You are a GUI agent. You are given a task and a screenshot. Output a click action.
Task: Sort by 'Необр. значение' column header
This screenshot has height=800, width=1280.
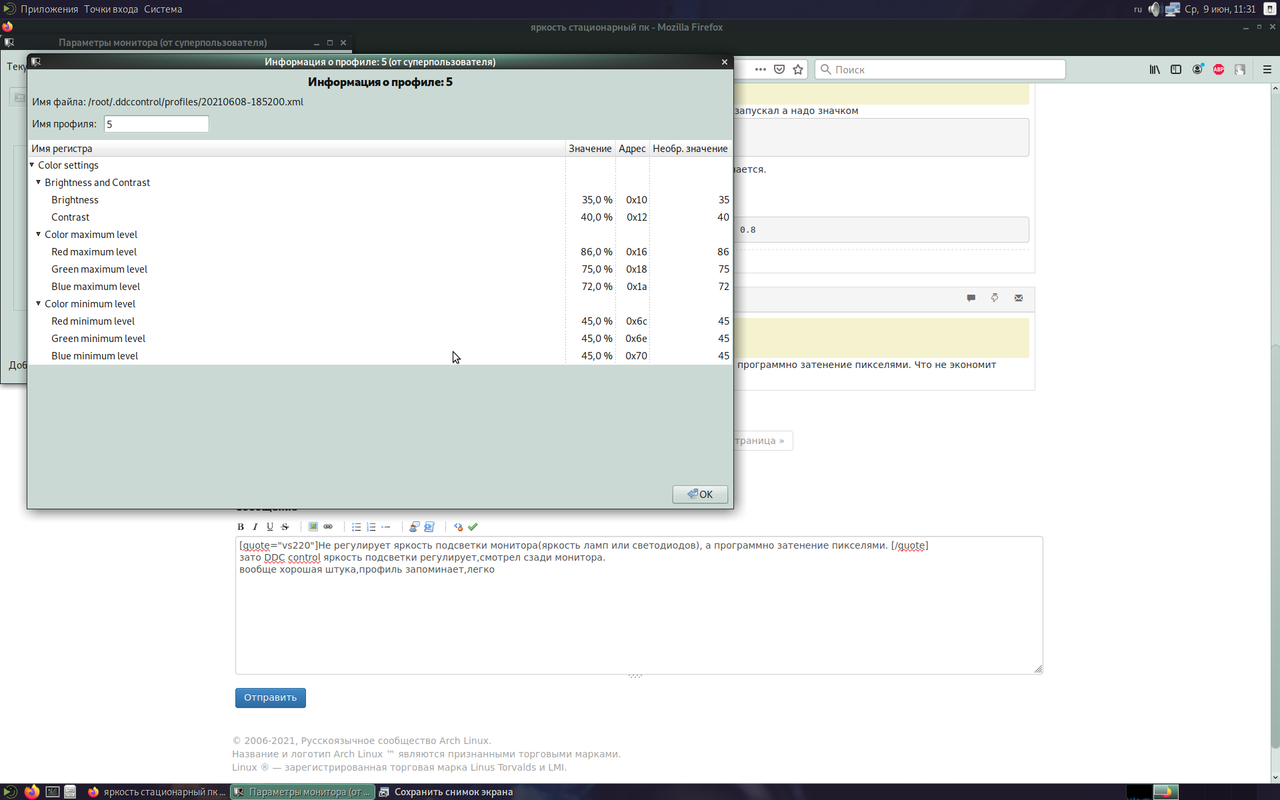690,148
